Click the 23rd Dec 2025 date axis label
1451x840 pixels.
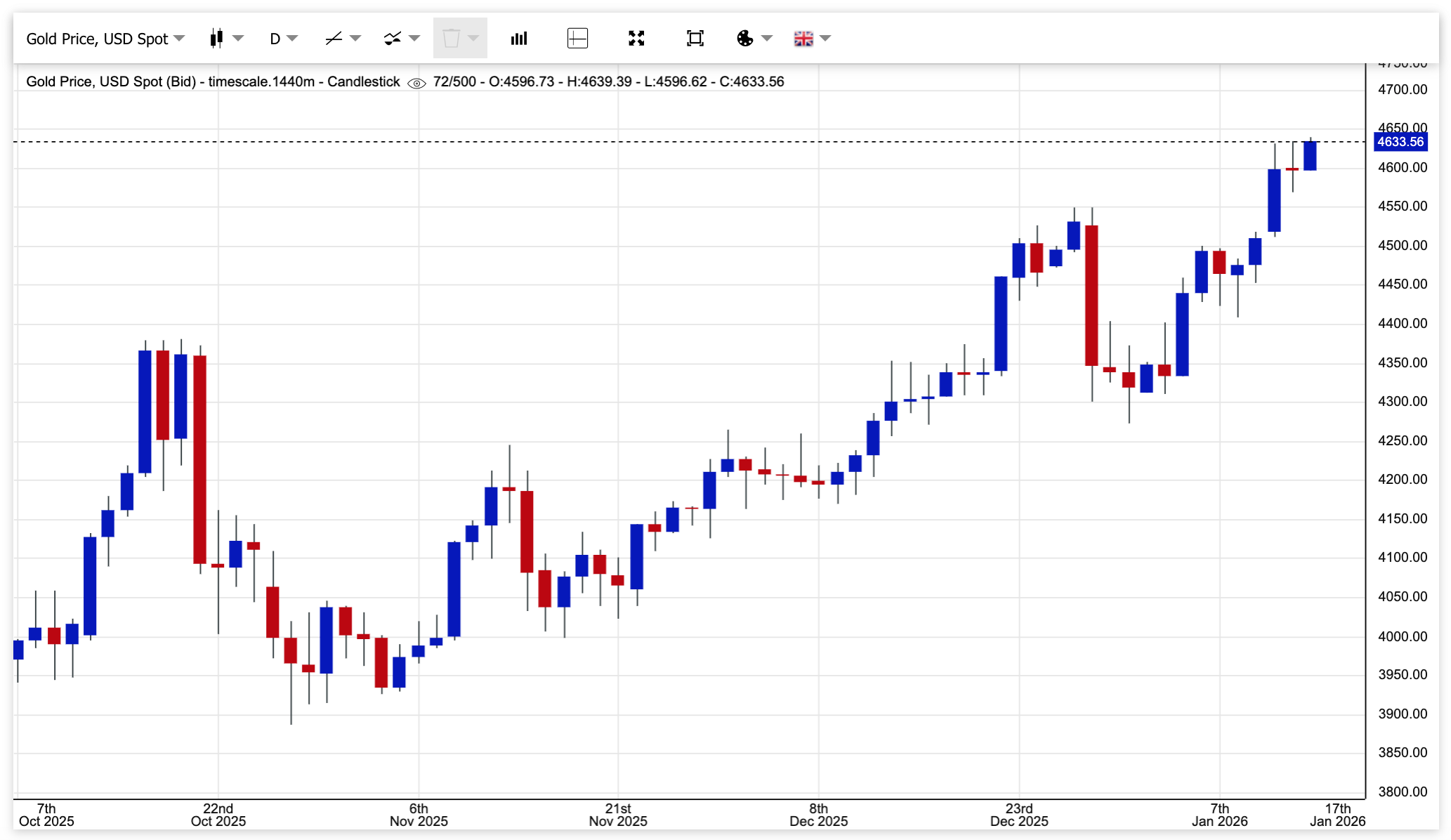tap(1018, 814)
